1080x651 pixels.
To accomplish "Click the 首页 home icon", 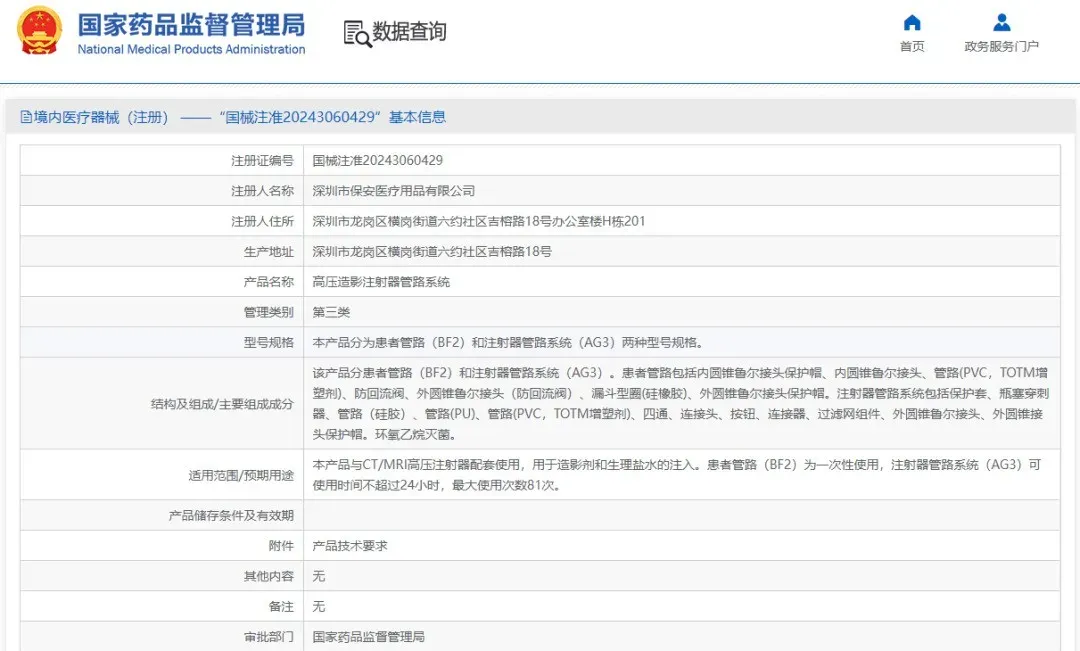I will pos(911,22).
